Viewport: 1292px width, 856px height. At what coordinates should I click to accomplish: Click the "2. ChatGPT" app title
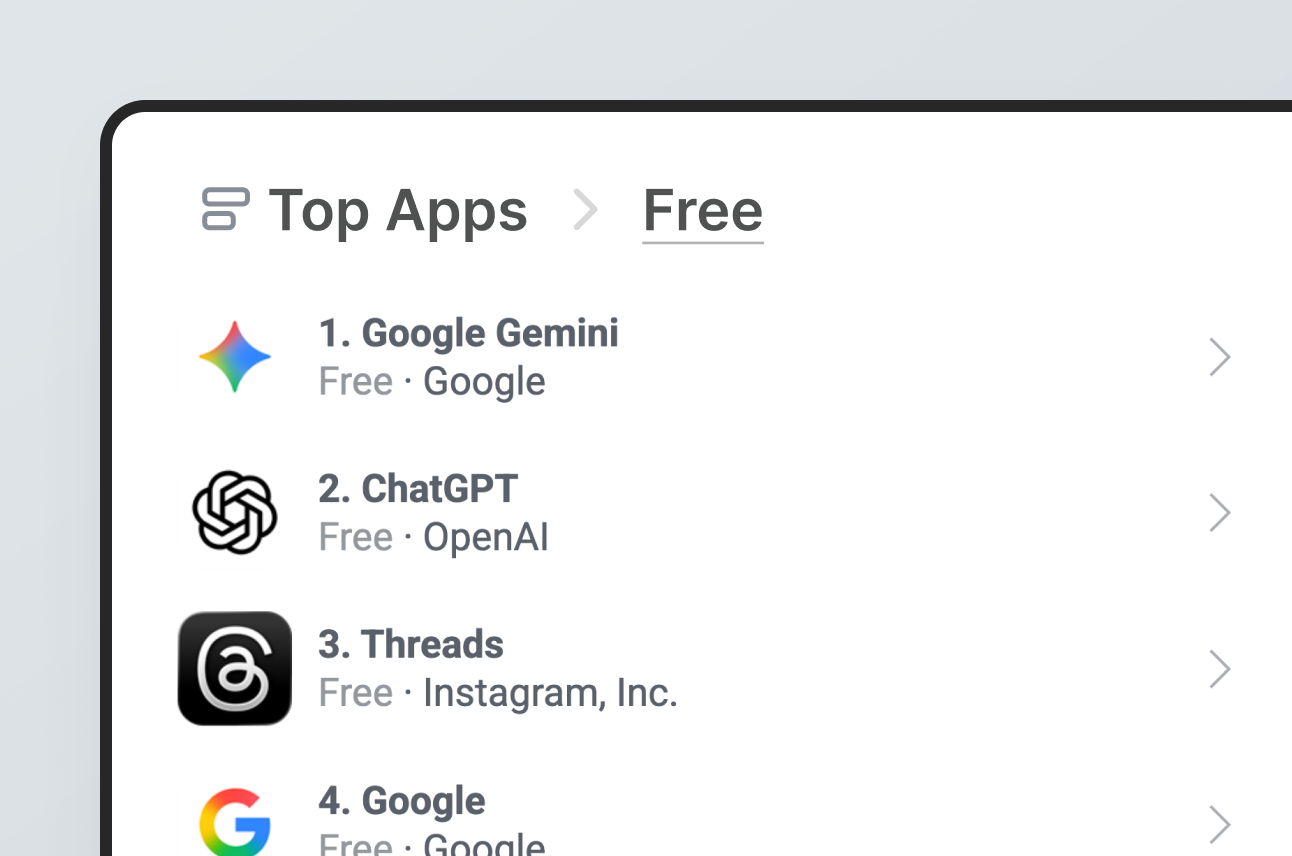click(418, 489)
